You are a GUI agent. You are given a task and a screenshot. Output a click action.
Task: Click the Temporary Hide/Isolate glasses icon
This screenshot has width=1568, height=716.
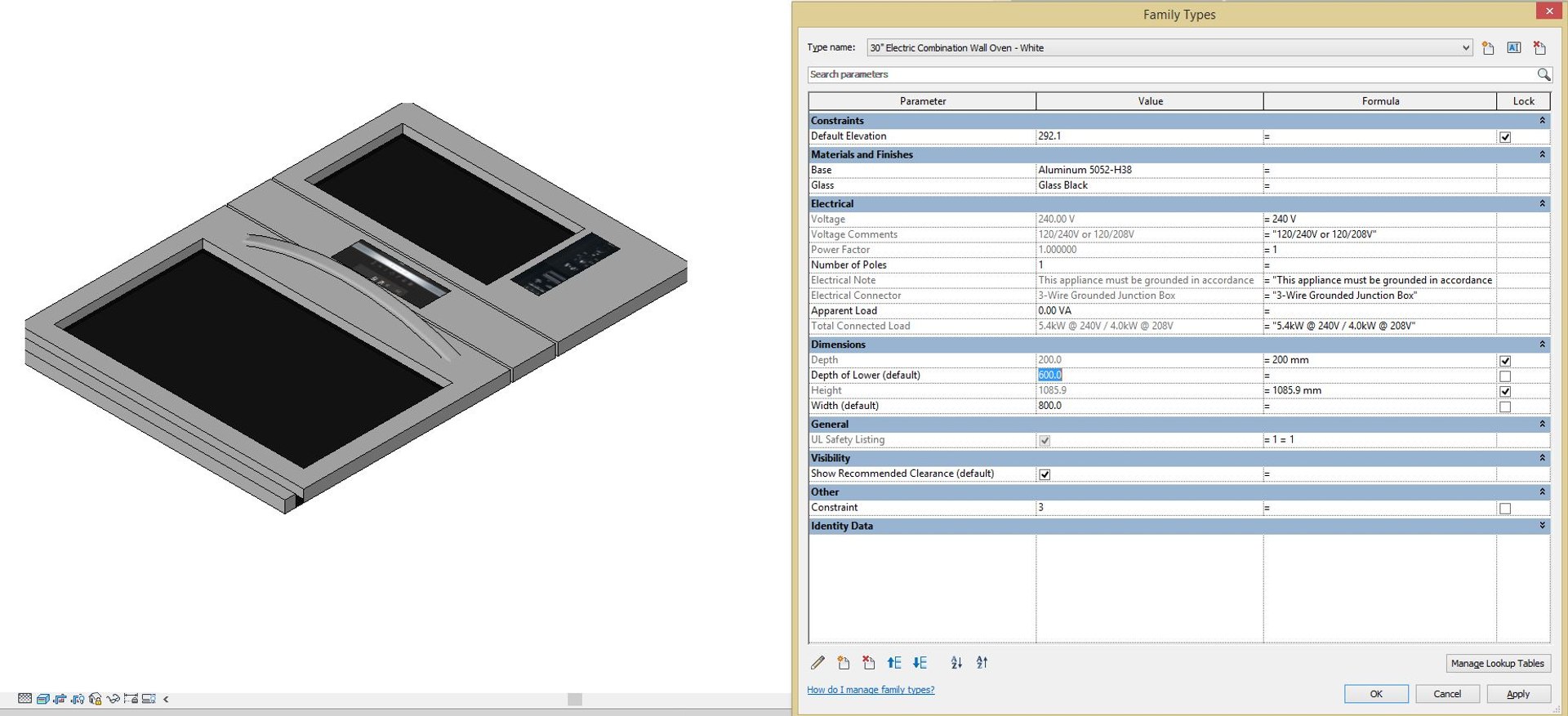coord(114,699)
